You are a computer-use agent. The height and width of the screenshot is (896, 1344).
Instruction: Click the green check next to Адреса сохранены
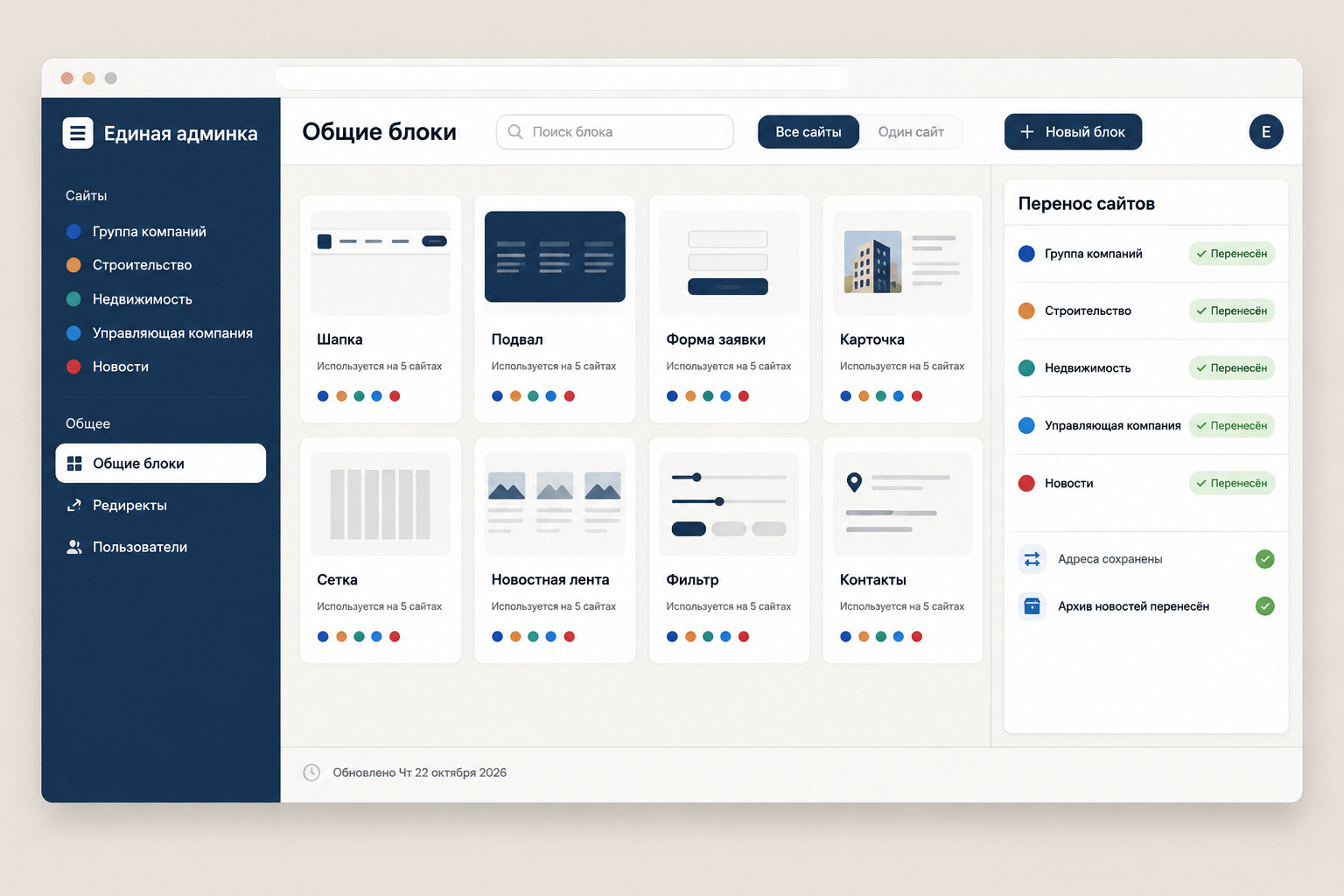pyautogui.click(x=1265, y=559)
